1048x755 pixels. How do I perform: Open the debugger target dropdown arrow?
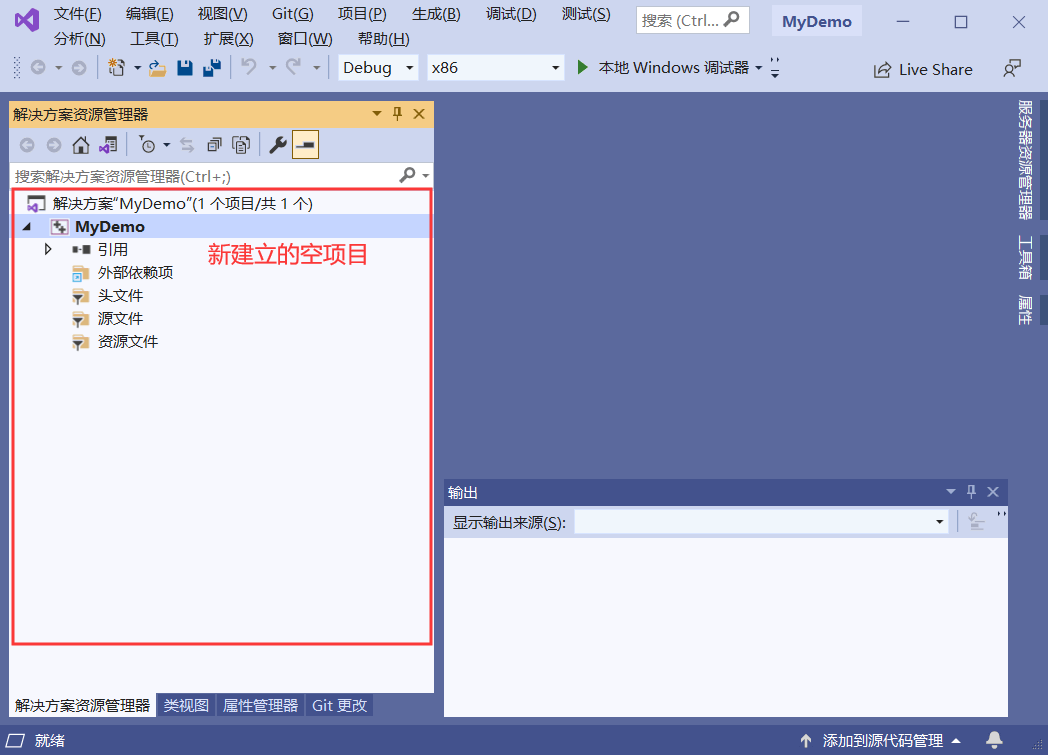tap(759, 67)
